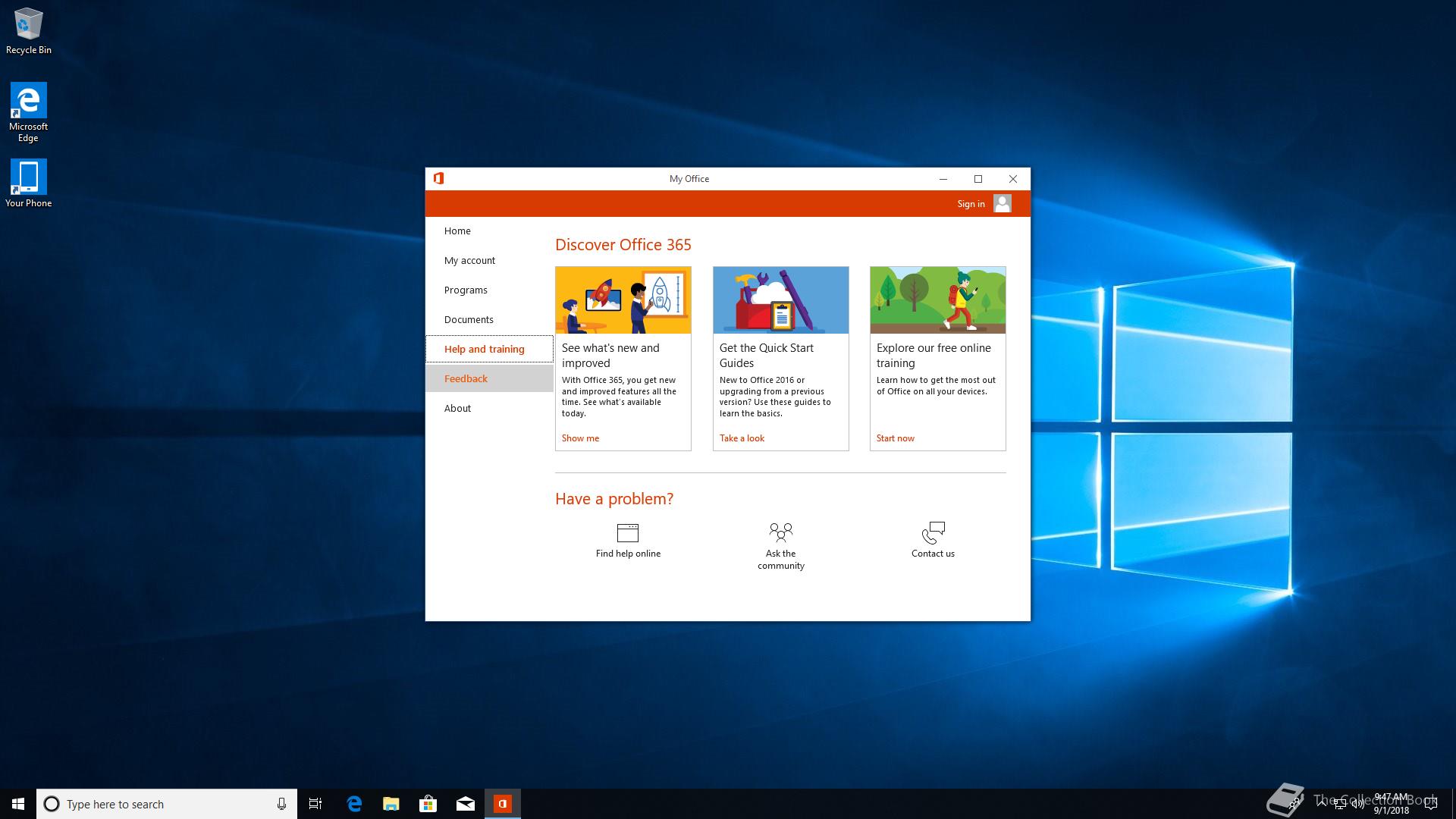Image resolution: width=1456 pixels, height=819 pixels.
Task: Close the My Office window
Action: point(1013,179)
